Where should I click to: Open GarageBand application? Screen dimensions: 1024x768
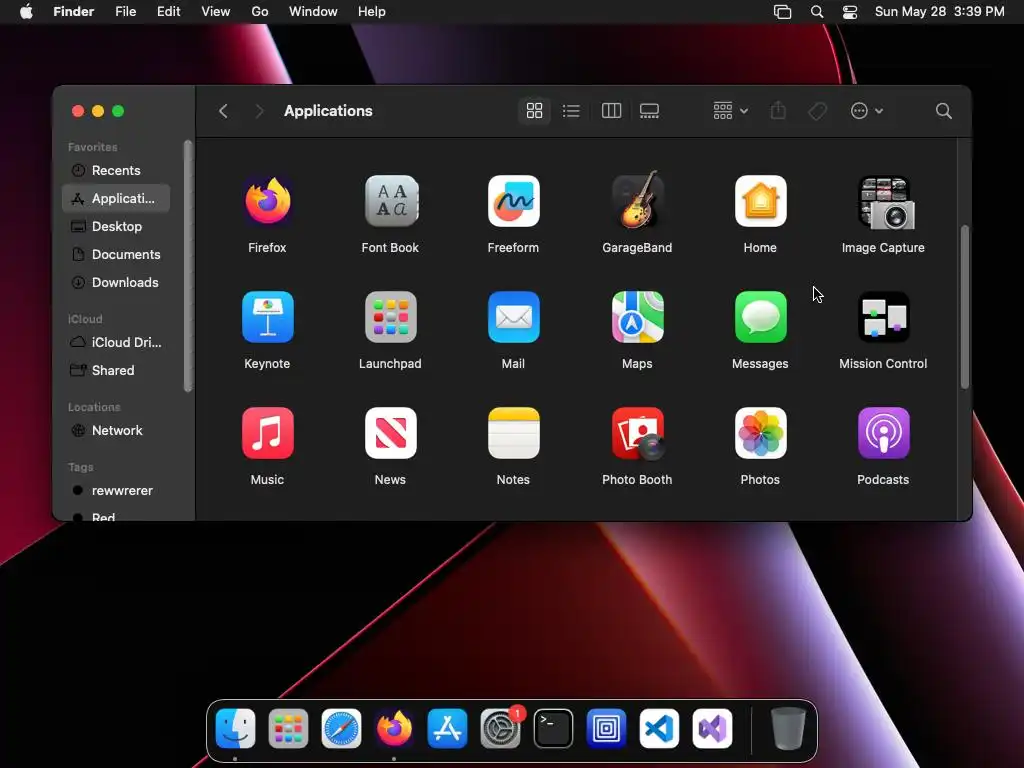637,200
